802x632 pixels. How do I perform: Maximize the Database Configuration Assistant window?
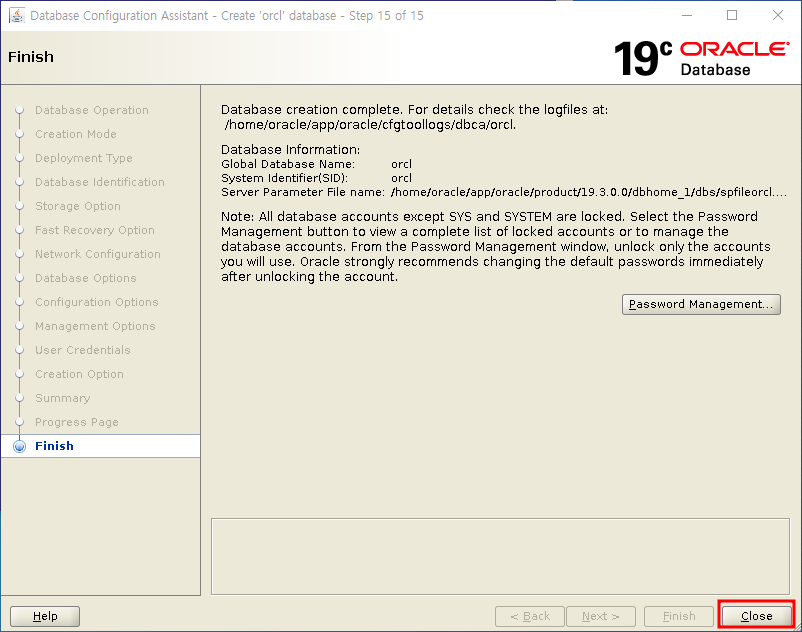(x=732, y=15)
